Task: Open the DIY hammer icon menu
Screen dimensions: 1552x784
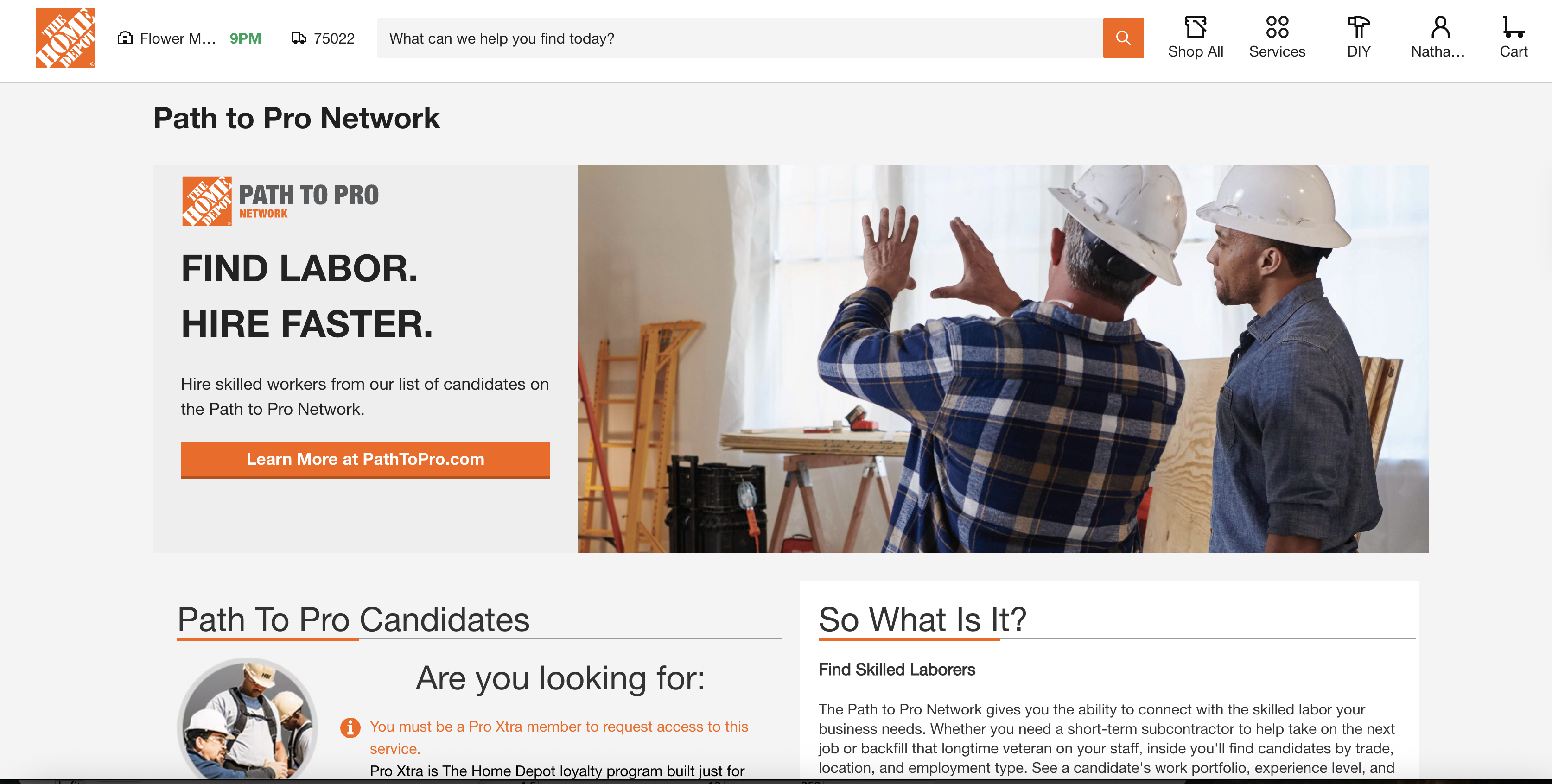Action: [1358, 28]
